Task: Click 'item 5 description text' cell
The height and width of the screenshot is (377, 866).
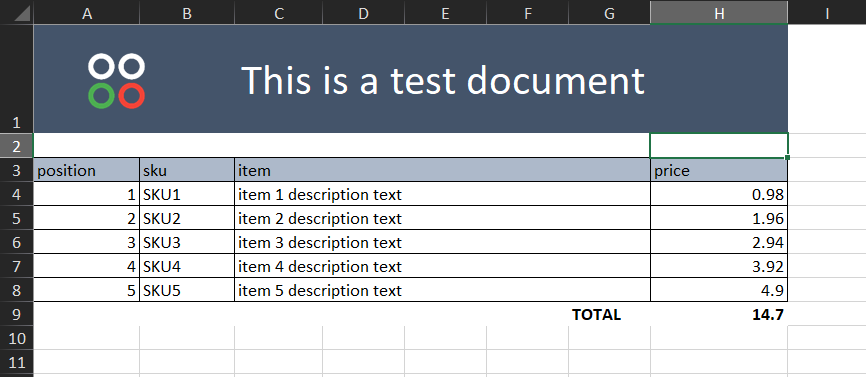Action: 442,290
